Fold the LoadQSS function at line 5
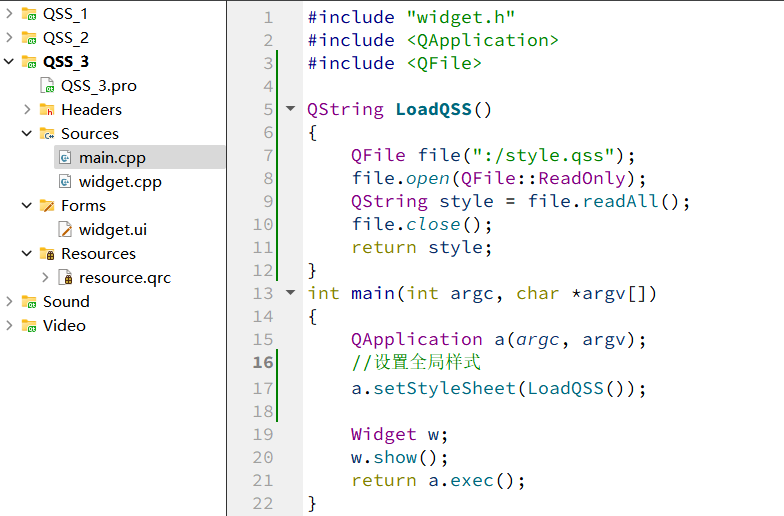The image size is (784, 516). click(290, 108)
